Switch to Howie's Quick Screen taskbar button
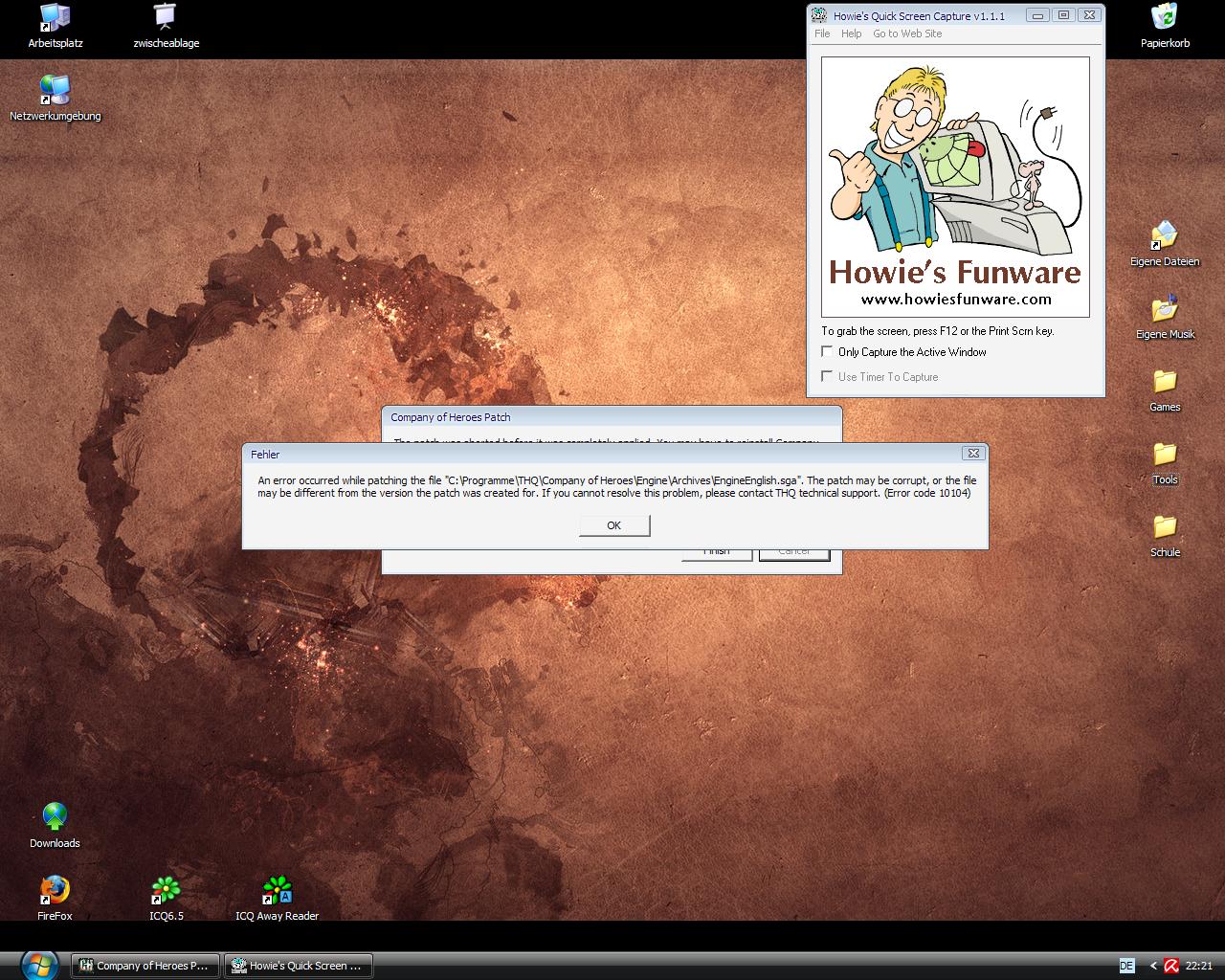 pos(298,966)
